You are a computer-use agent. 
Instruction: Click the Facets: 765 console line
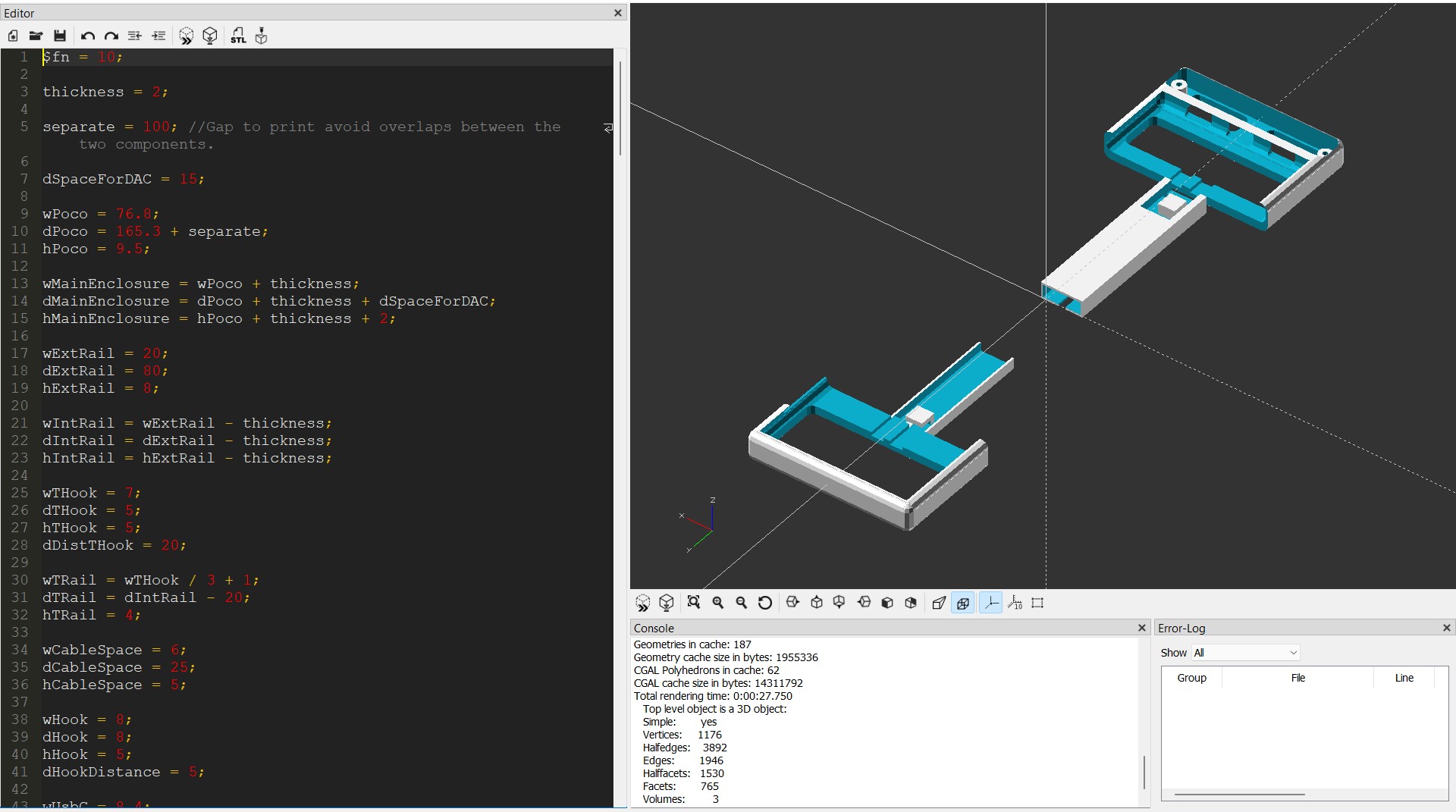click(x=680, y=786)
